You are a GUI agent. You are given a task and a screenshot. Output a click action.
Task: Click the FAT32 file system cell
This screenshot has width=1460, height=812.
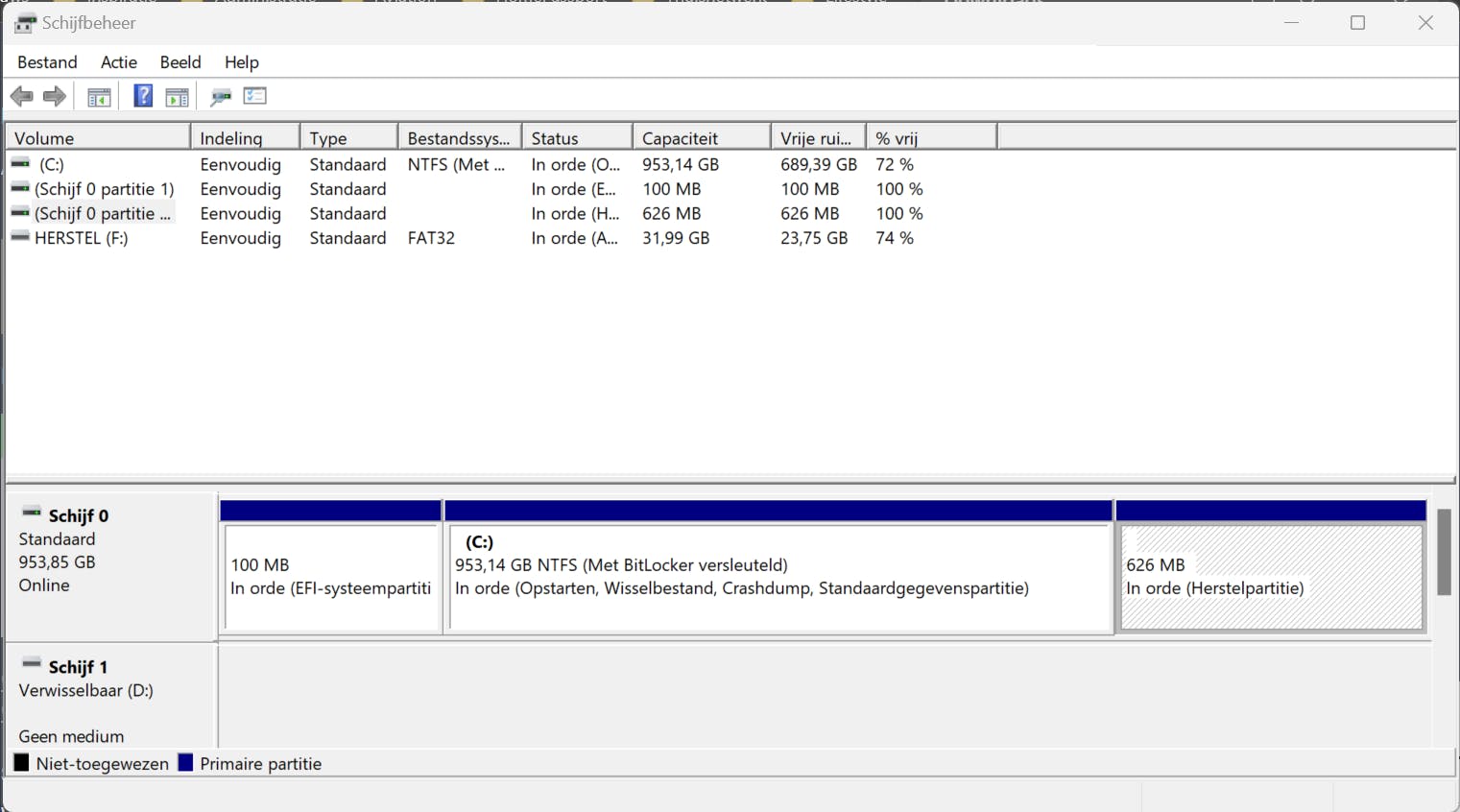pos(431,238)
